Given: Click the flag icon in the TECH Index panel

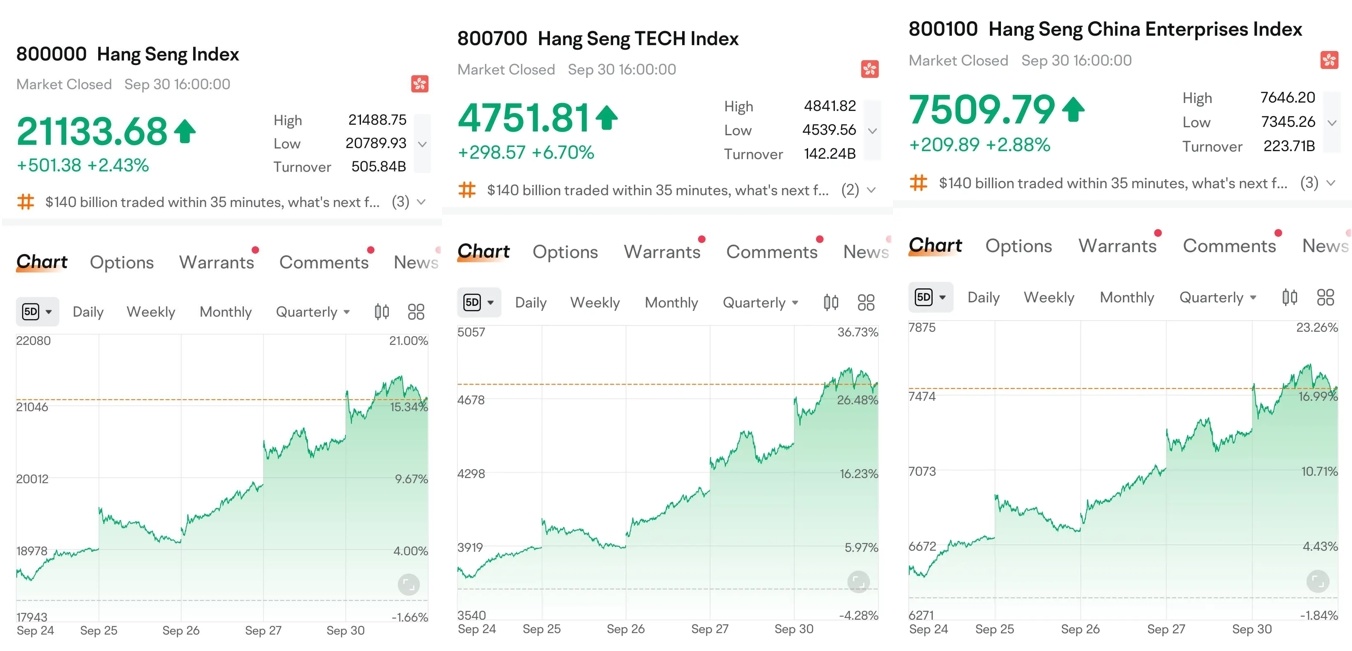Looking at the screenshot, I should pyautogui.click(x=870, y=68).
